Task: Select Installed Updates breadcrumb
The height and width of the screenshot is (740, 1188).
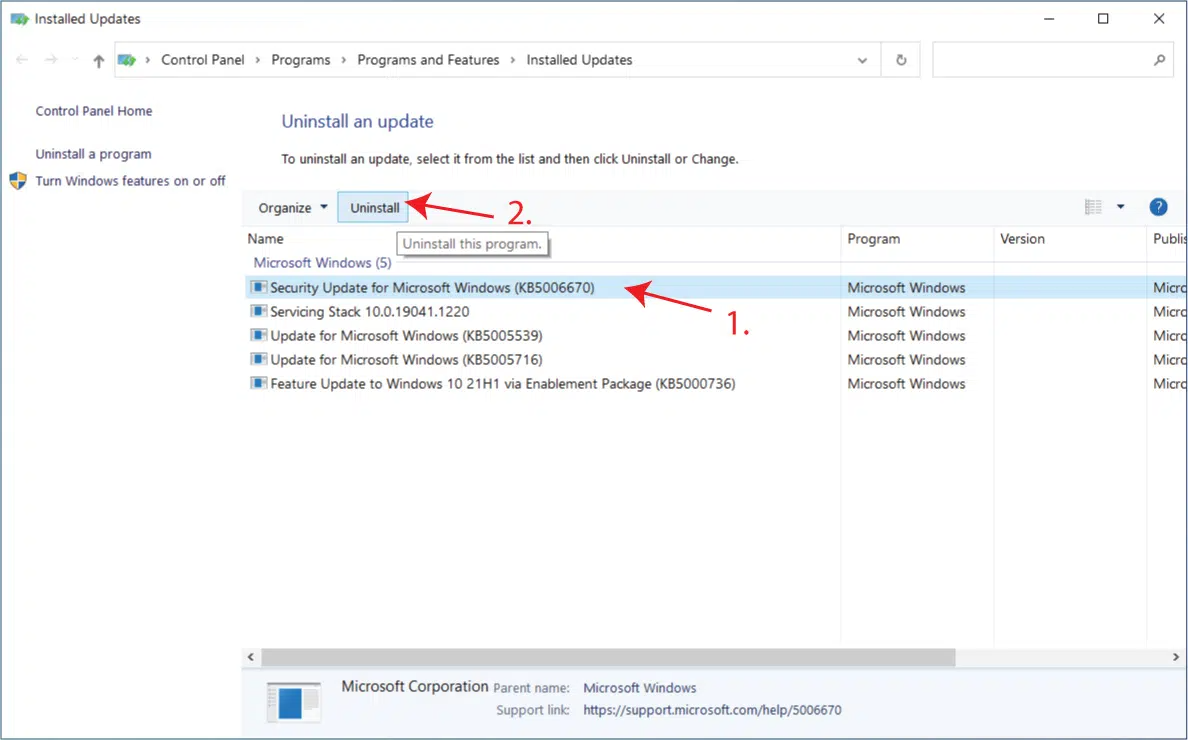Action: [x=580, y=60]
